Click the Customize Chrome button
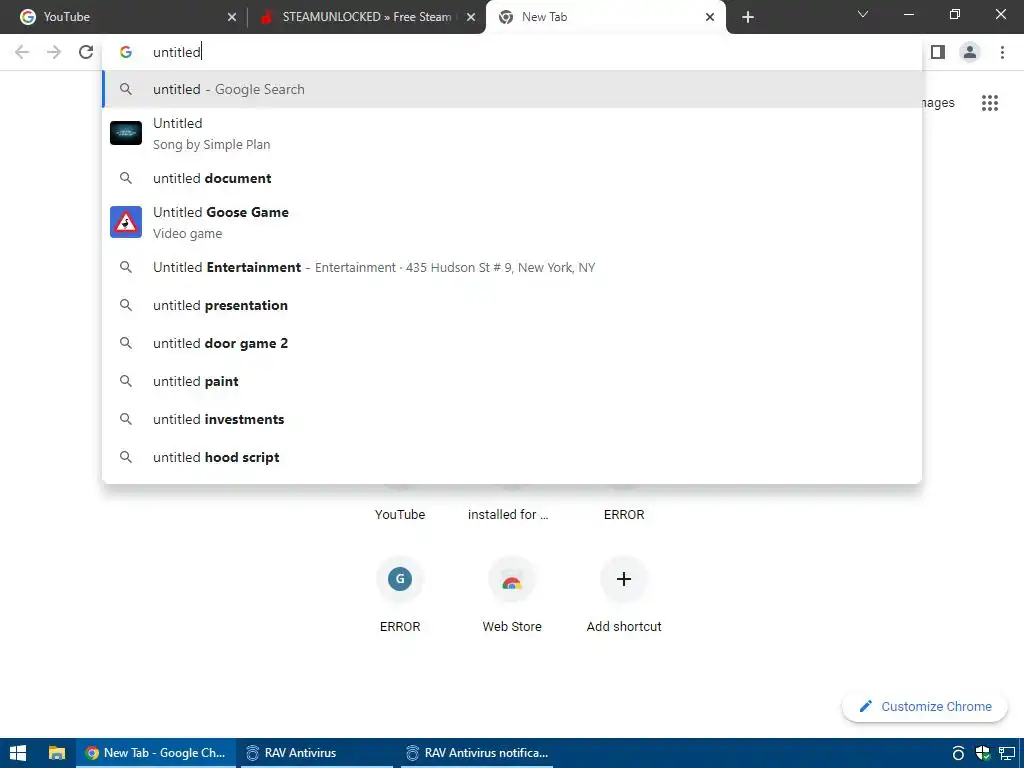Image resolution: width=1024 pixels, height=768 pixels. [925, 707]
